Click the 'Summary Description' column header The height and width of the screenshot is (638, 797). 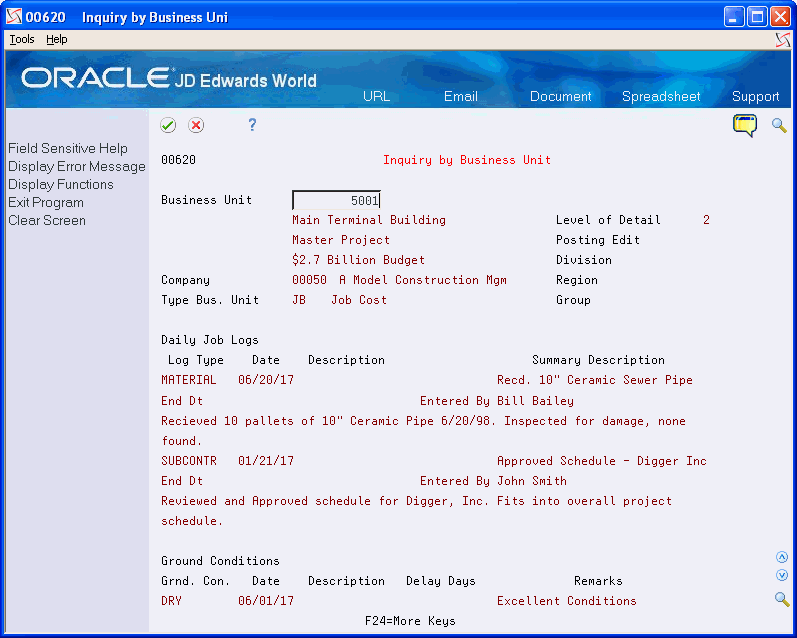[x=598, y=360]
